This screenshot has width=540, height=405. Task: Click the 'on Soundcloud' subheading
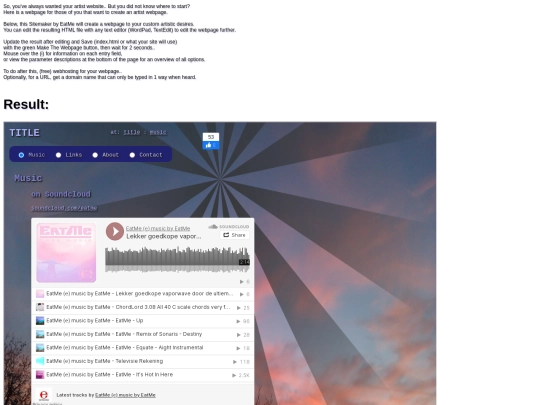point(61,194)
